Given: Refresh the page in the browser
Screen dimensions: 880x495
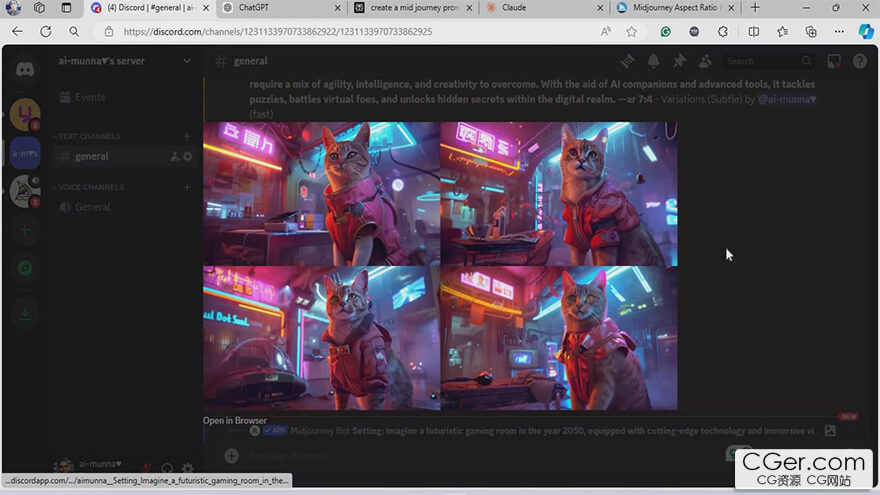Looking at the screenshot, I should click(x=46, y=31).
